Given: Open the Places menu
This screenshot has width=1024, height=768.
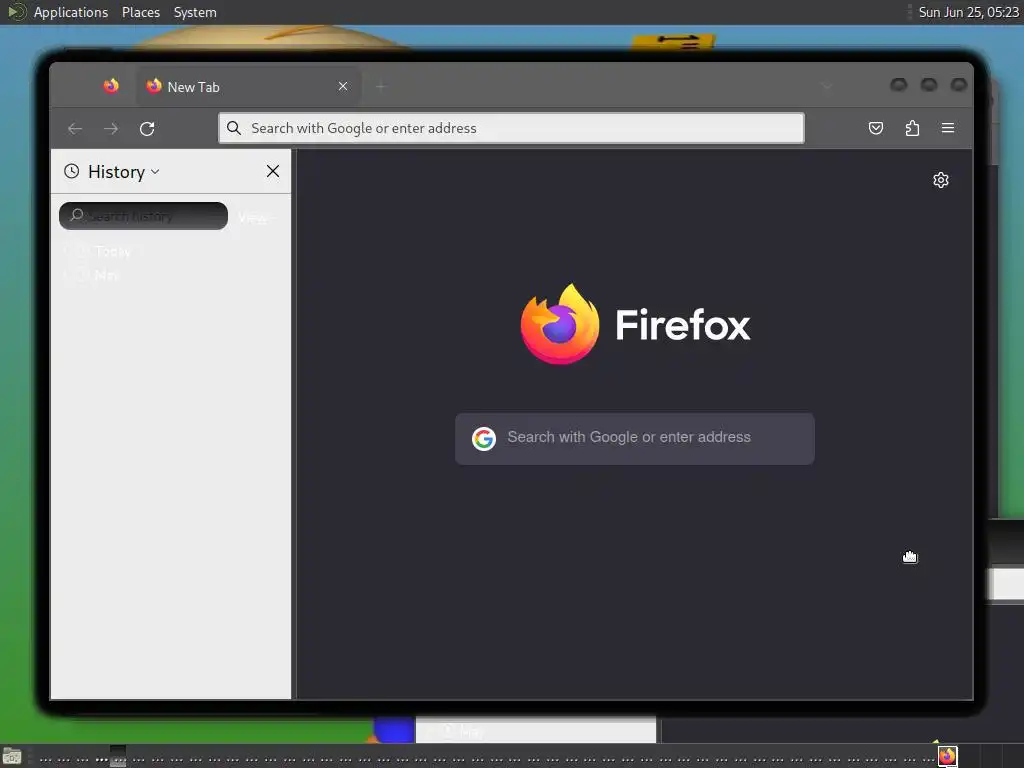Looking at the screenshot, I should tap(141, 12).
